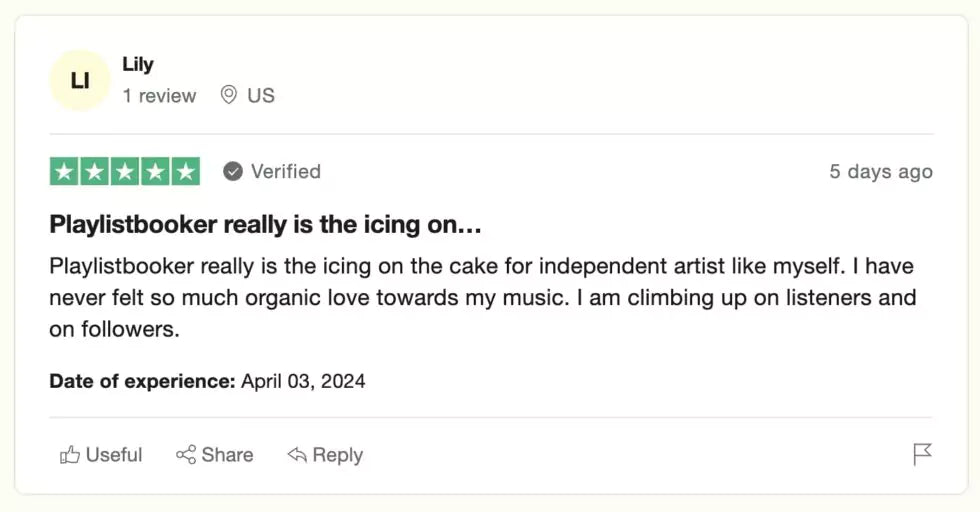Open the review title "Playlistbooker really is the icing on…"
The height and width of the screenshot is (512, 980).
266,225
